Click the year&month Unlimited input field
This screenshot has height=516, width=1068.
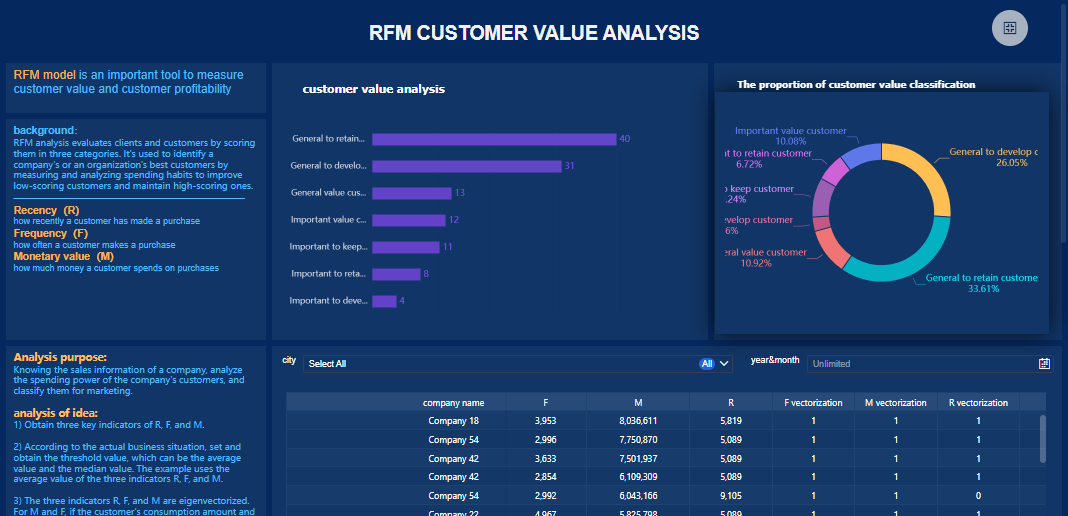pos(920,364)
